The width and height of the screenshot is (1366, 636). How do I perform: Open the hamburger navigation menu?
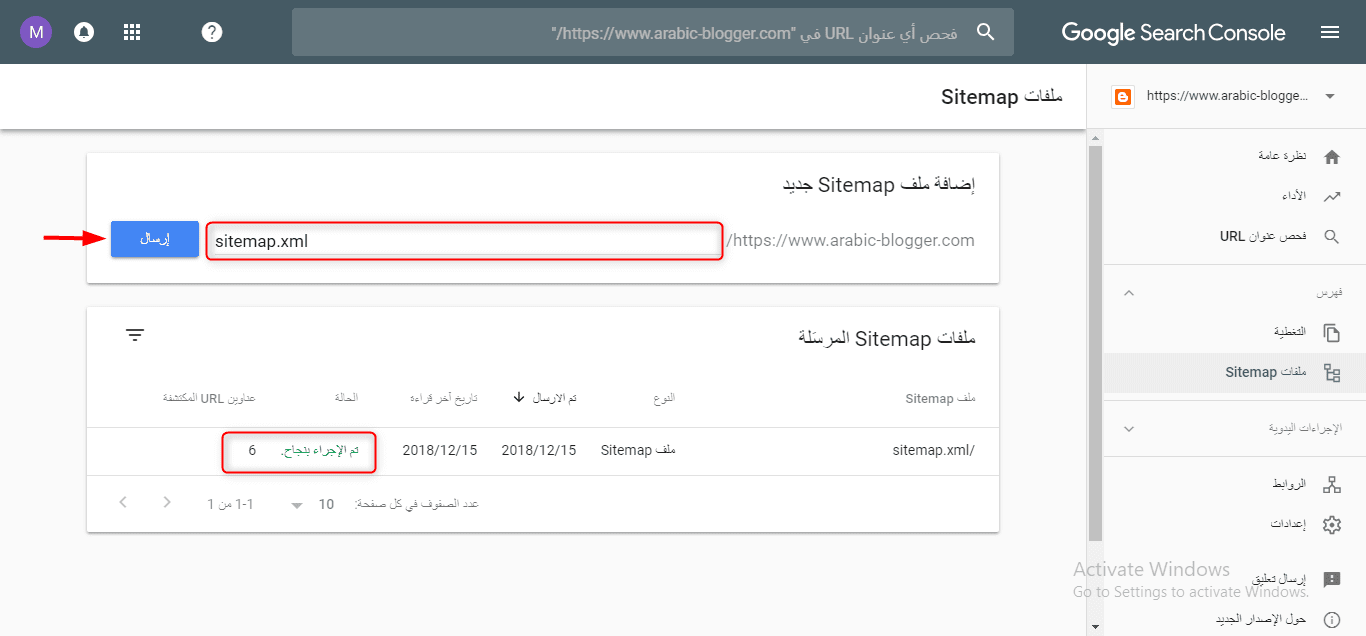(1330, 32)
